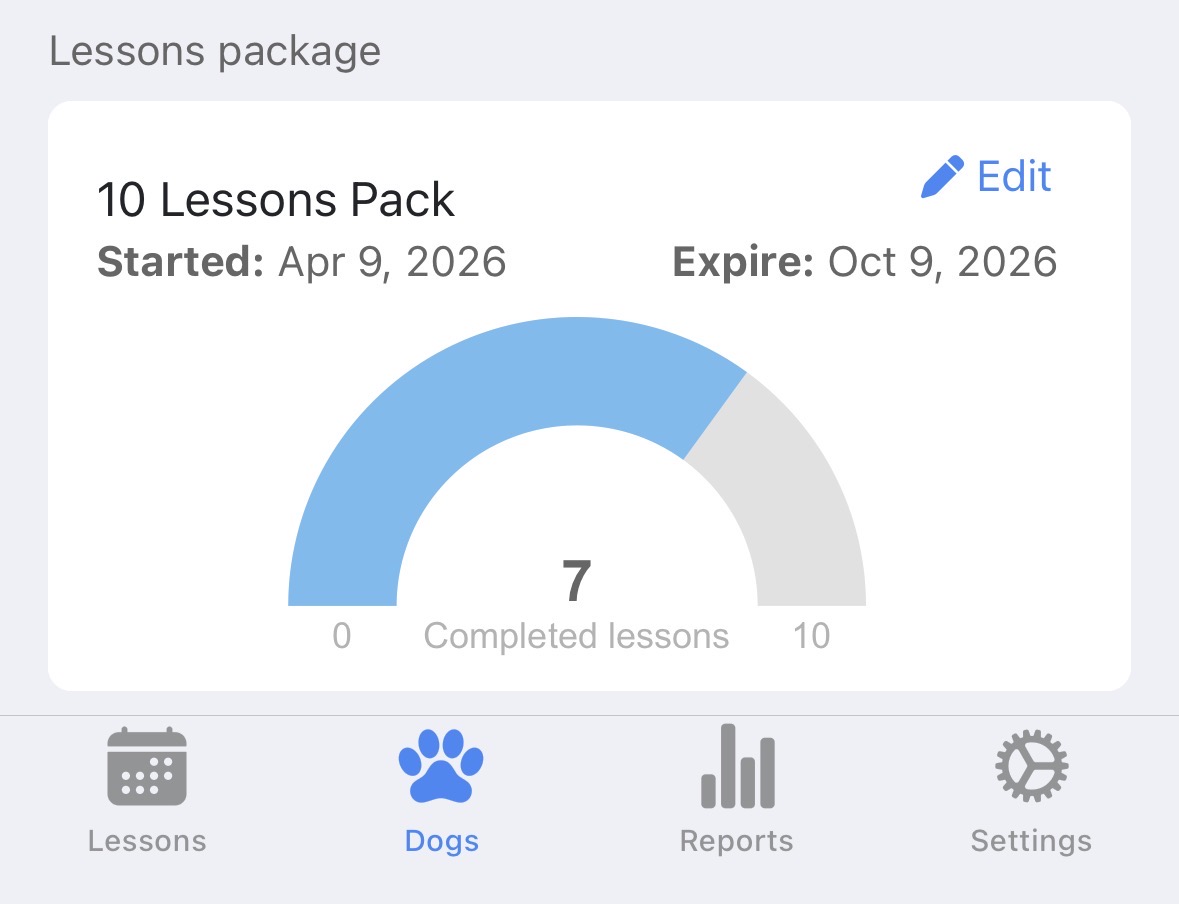1179x904 pixels.
Task: Click the Started date Apr 9, 2026
Action: [302, 261]
